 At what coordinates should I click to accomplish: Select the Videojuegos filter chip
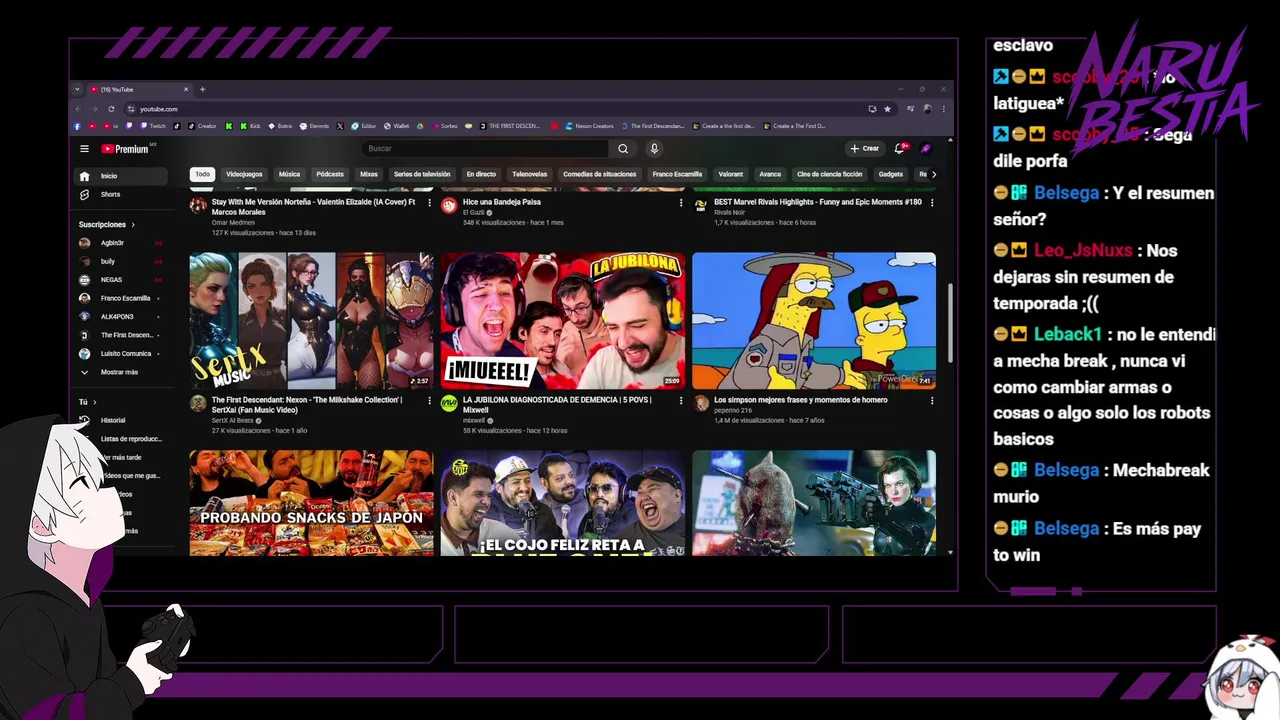tap(244, 174)
